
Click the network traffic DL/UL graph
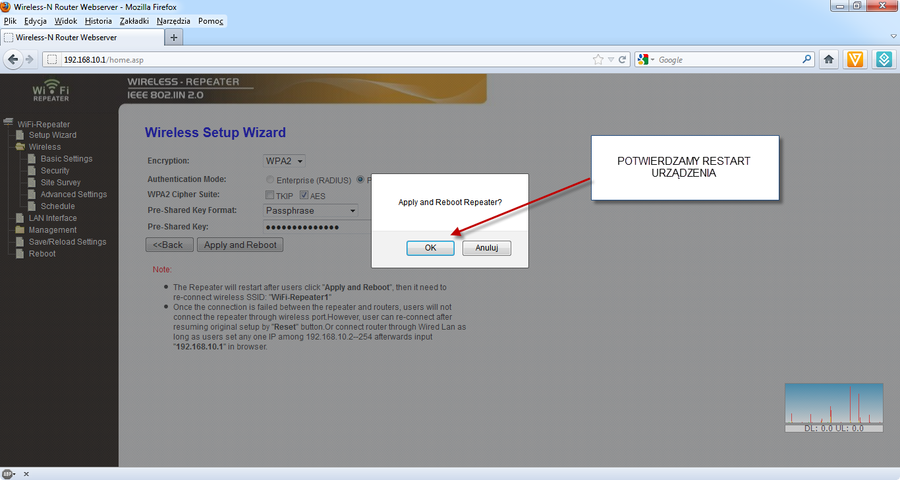(x=833, y=408)
